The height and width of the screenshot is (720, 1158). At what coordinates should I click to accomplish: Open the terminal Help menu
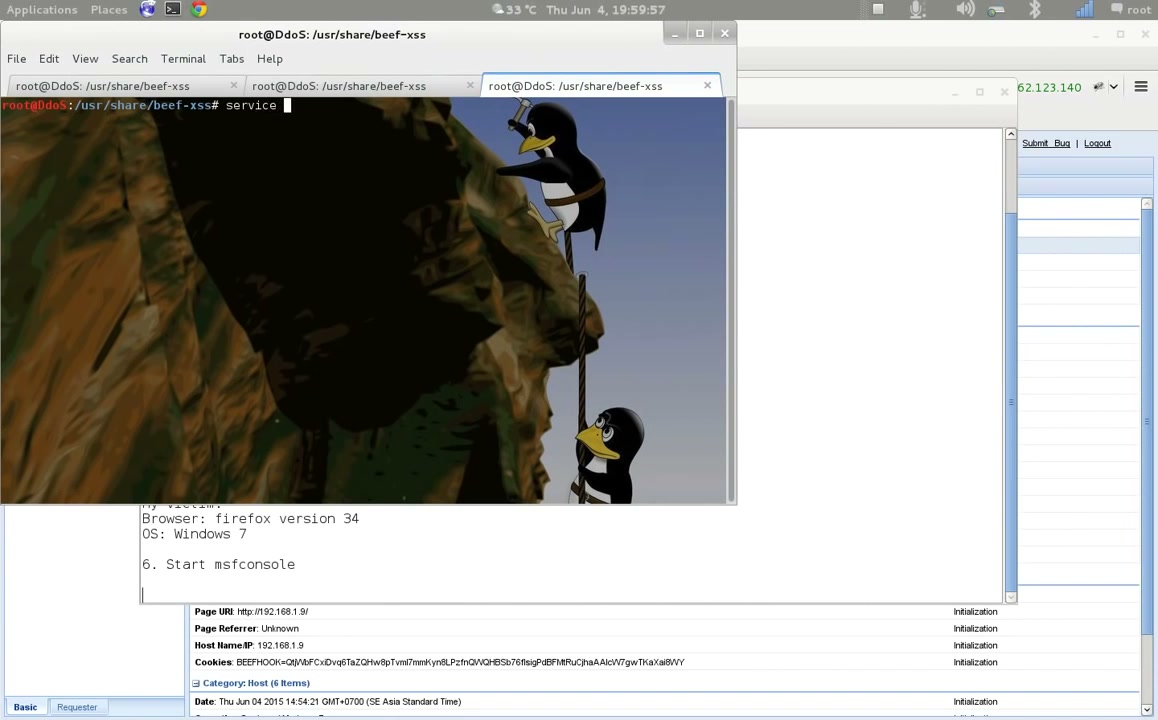270,58
